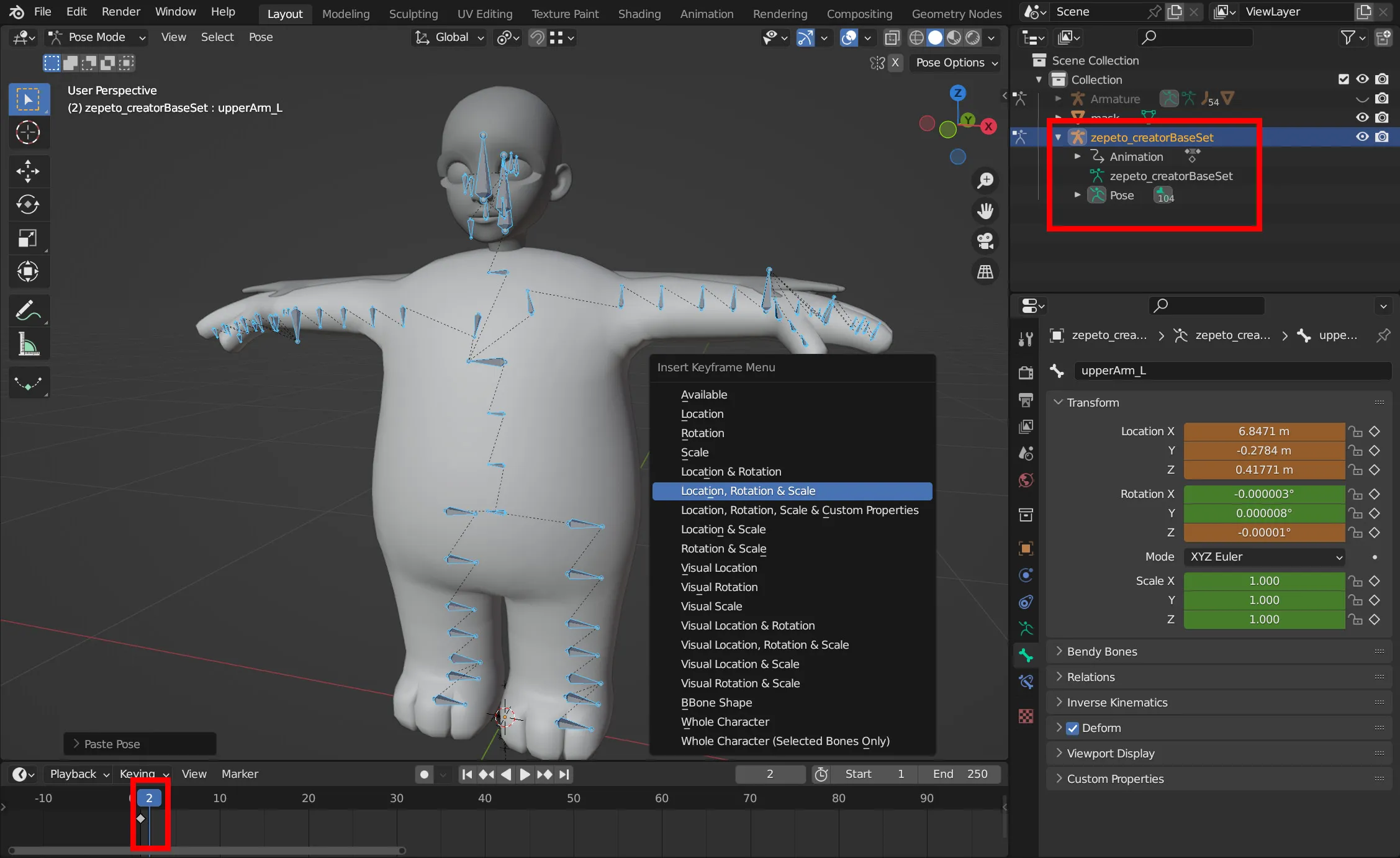
Task: Open the Pose Mode dropdown
Action: point(98,38)
